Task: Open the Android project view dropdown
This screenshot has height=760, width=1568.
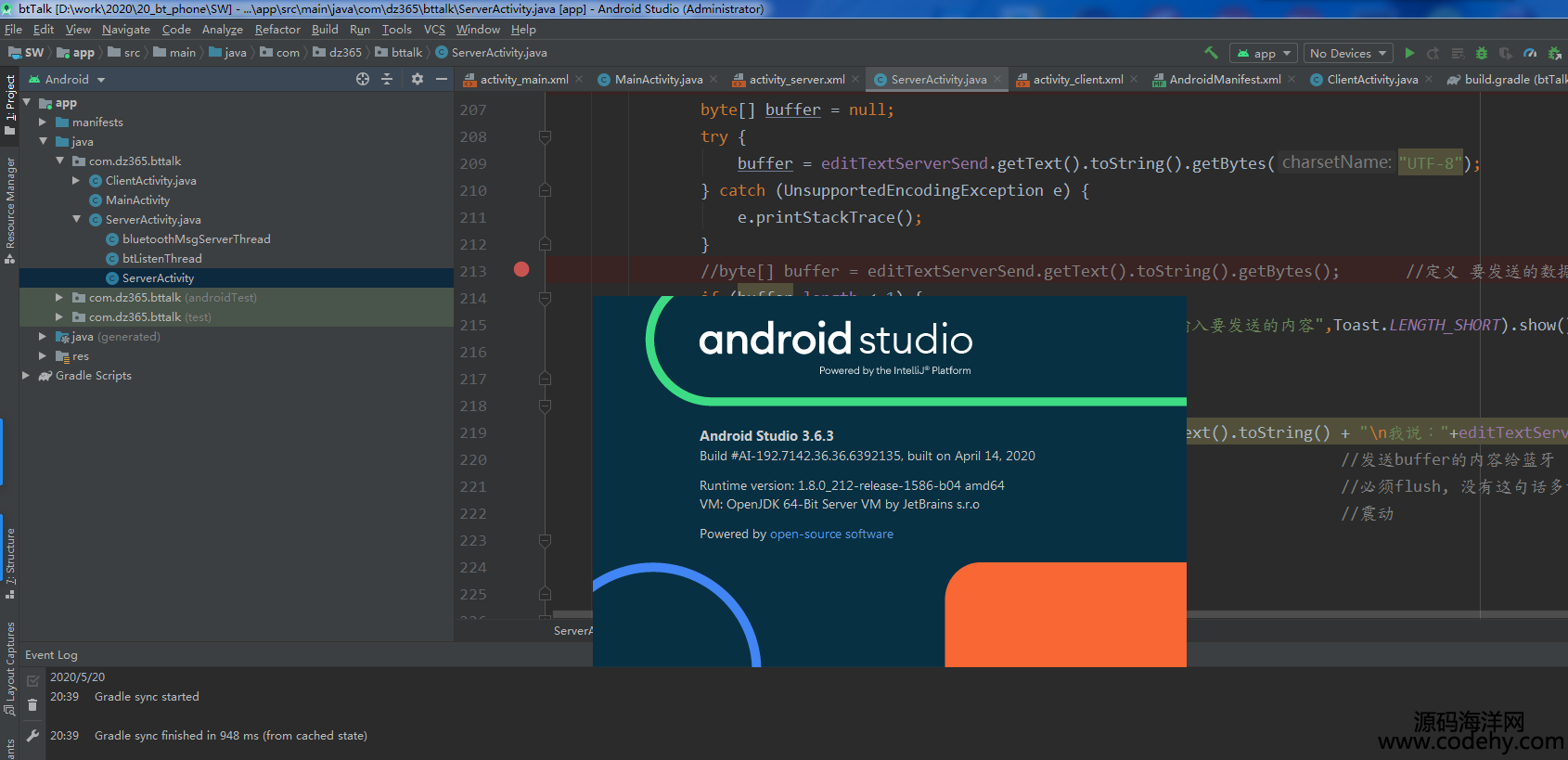Action: click(67, 79)
